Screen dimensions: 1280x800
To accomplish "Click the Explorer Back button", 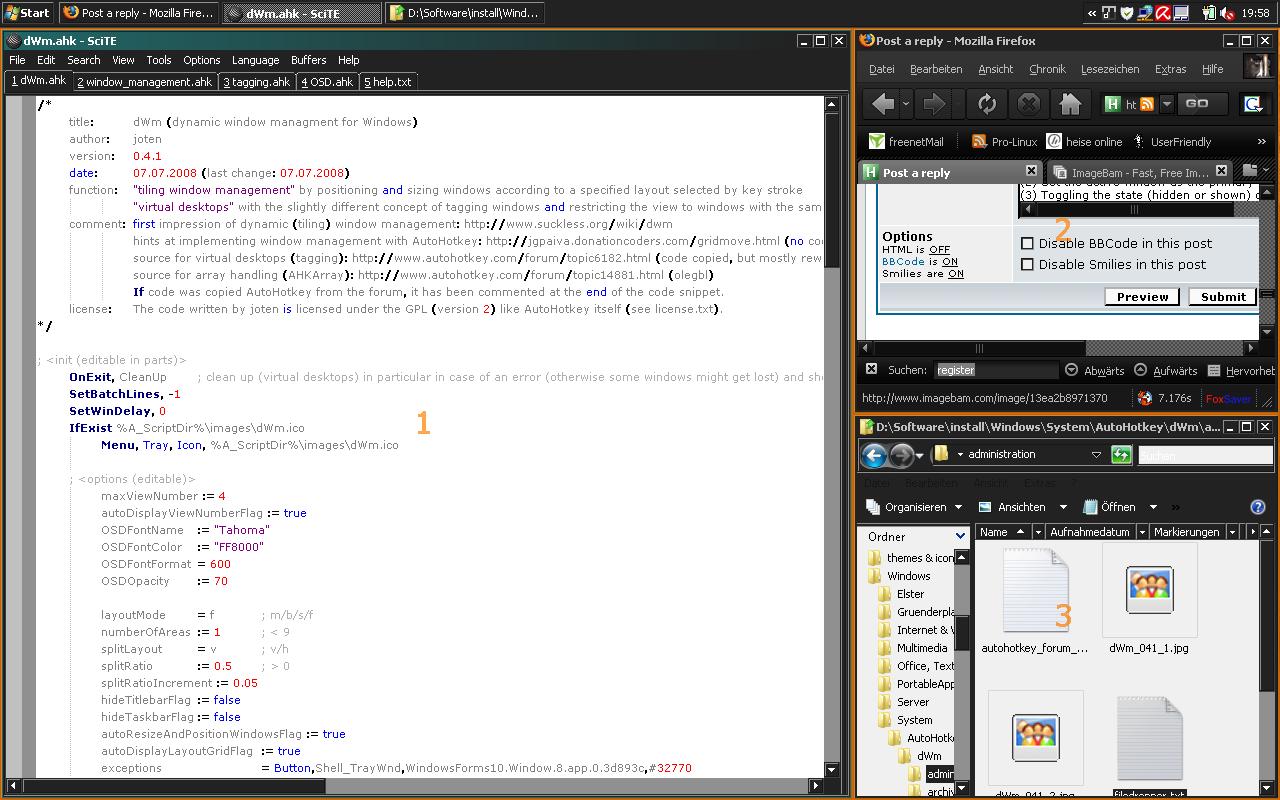I will tap(874, 456).
